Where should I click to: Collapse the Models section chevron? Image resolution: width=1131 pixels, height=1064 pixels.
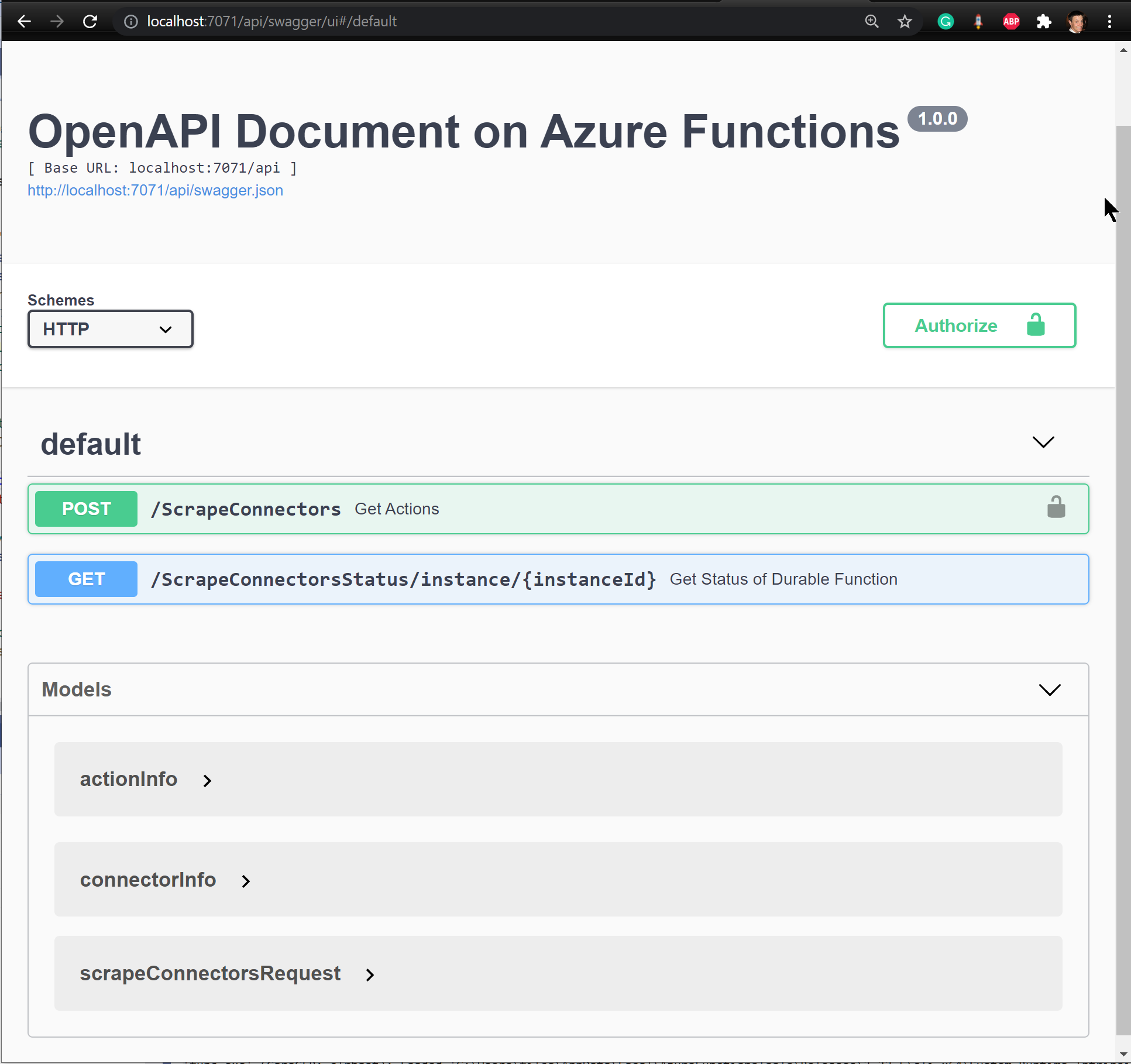pos(1050,690)
